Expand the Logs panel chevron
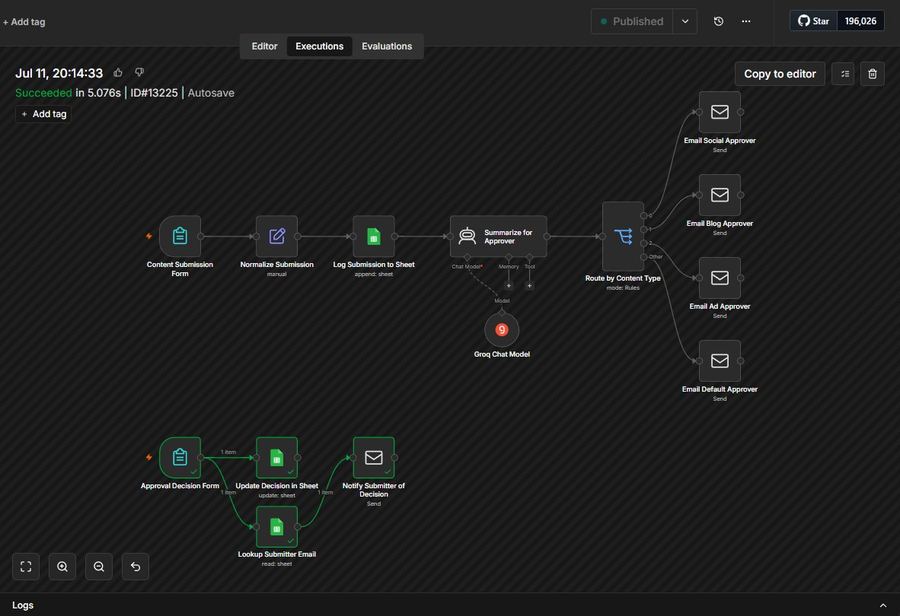Image resolution: width=900 pixels, height=616 pixels. click(883, 605)
